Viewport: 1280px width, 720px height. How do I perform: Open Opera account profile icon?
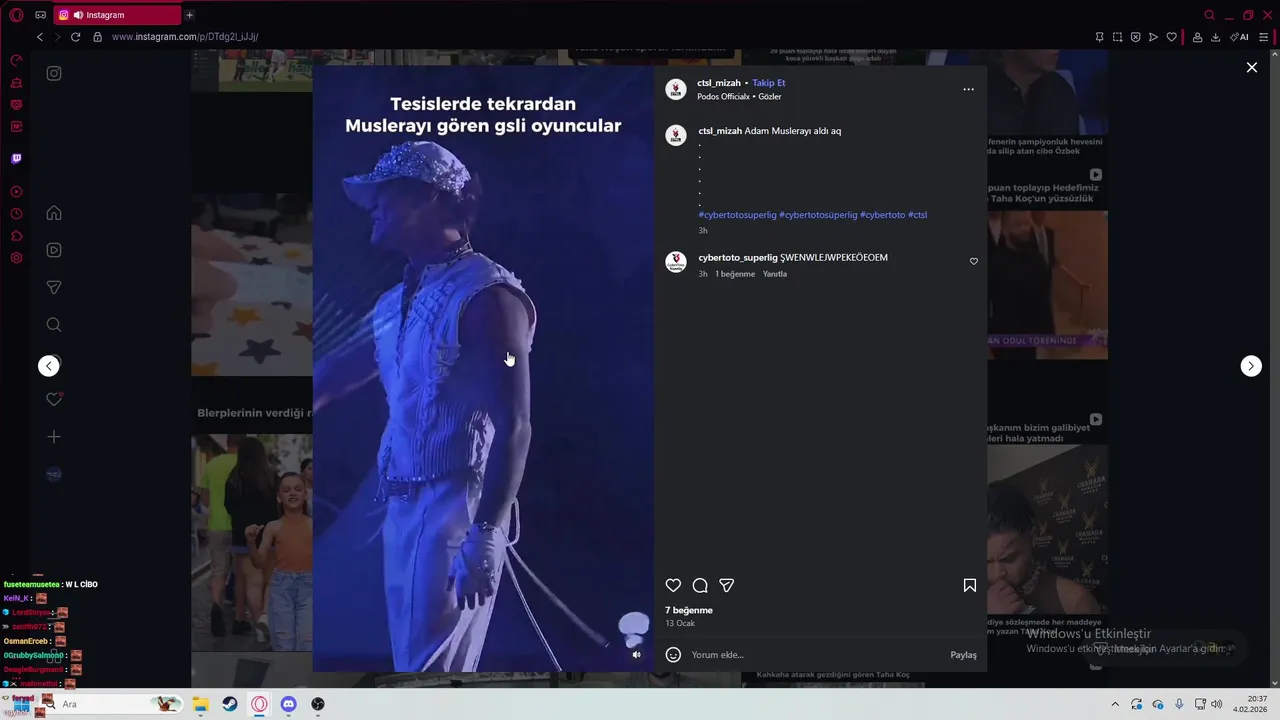[1197, 37]
